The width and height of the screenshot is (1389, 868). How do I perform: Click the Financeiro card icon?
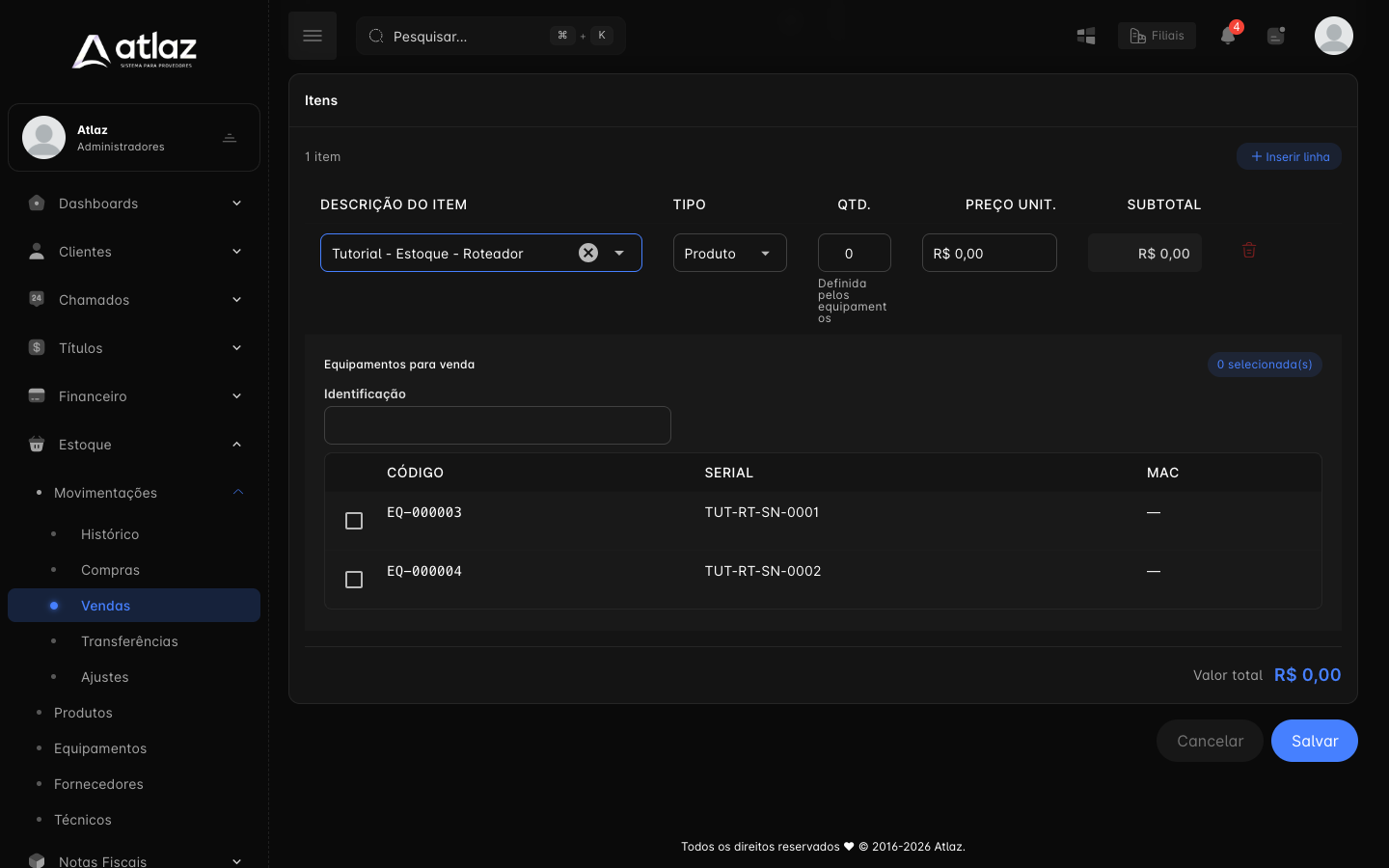37,395
